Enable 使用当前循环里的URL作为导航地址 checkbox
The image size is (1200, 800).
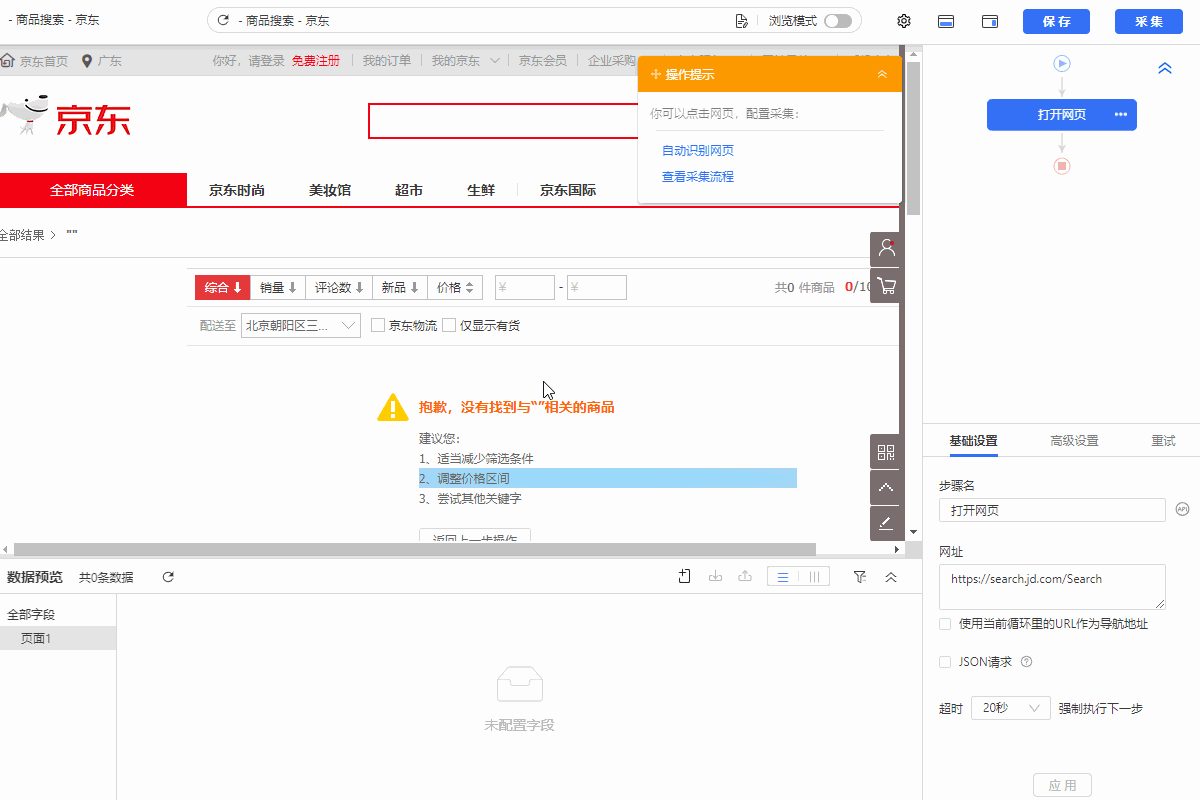tap(945, 624)
